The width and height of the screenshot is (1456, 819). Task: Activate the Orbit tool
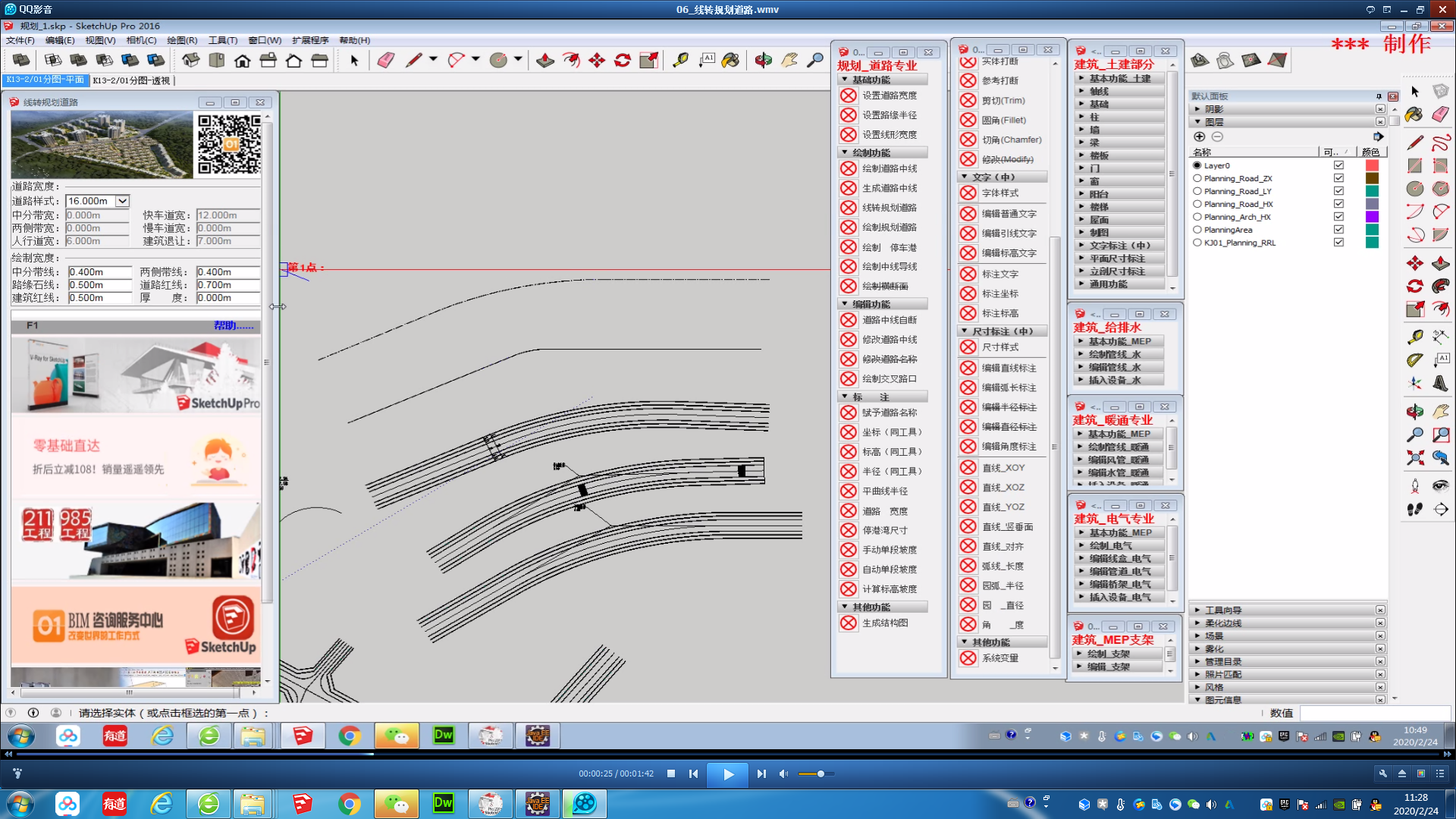[764, 61]
